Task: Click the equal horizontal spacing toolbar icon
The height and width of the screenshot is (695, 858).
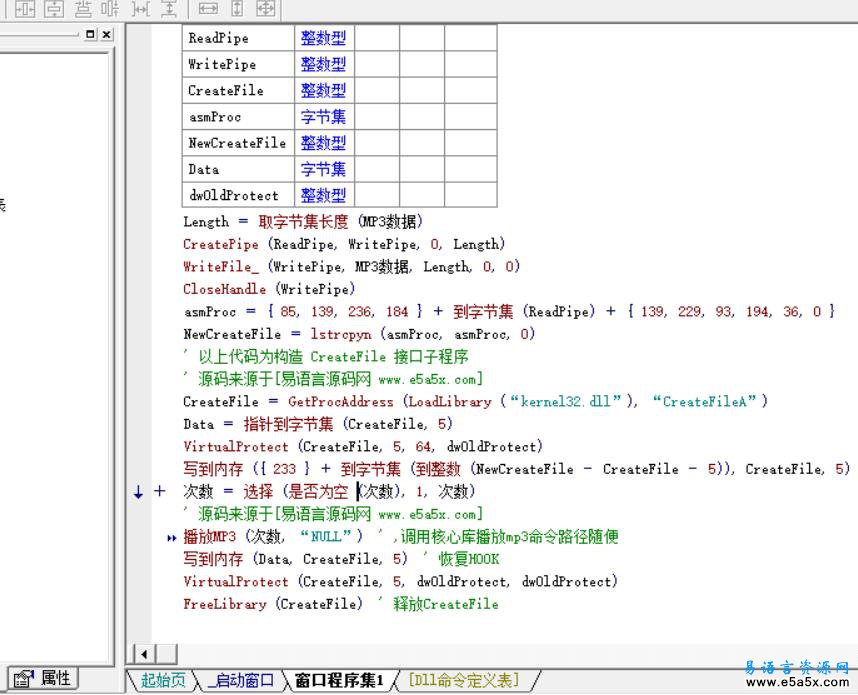Action: [x=141, y=8]
